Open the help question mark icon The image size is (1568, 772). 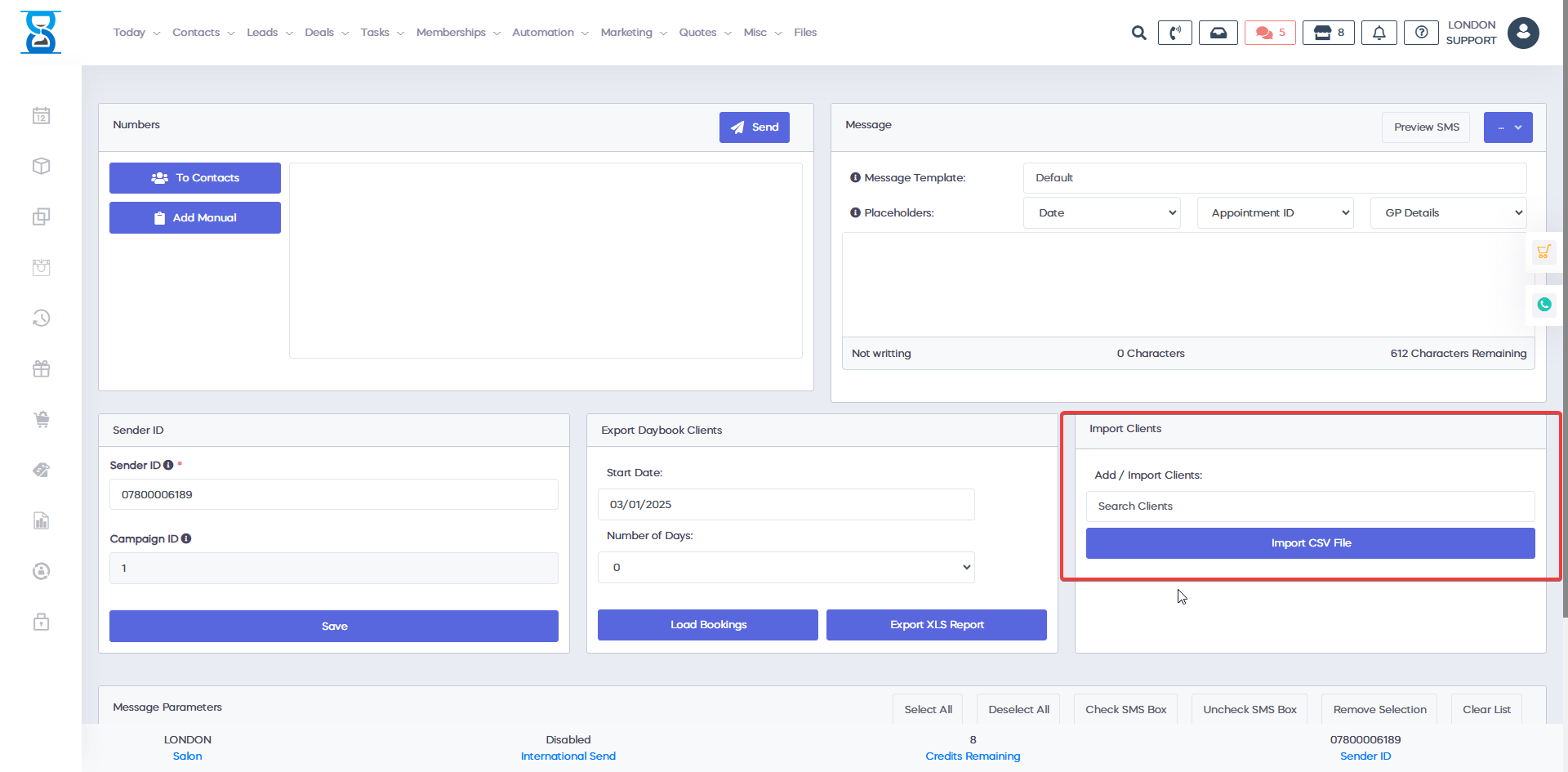point(1421,33)
